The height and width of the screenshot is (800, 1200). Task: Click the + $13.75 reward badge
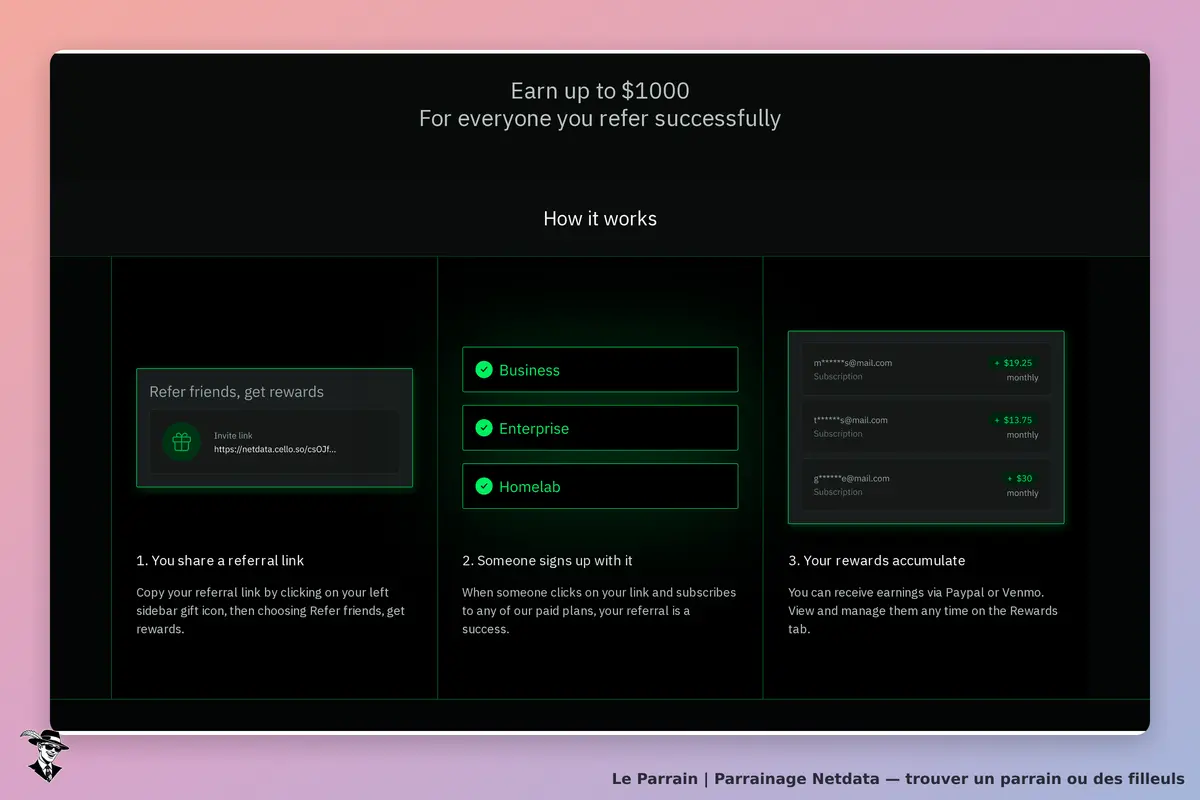pyautogui.click(x=1013, y=420)
